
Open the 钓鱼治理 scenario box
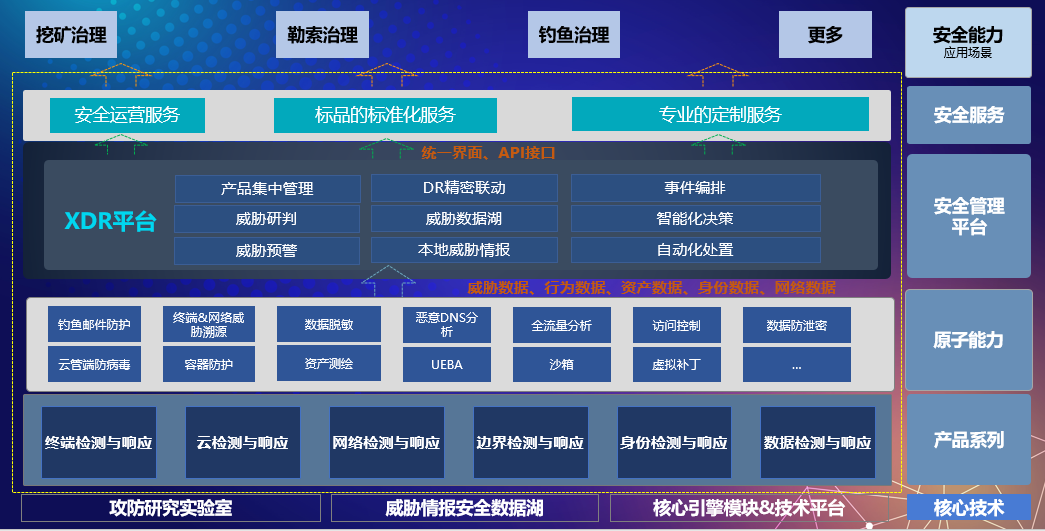click(568, 35)
